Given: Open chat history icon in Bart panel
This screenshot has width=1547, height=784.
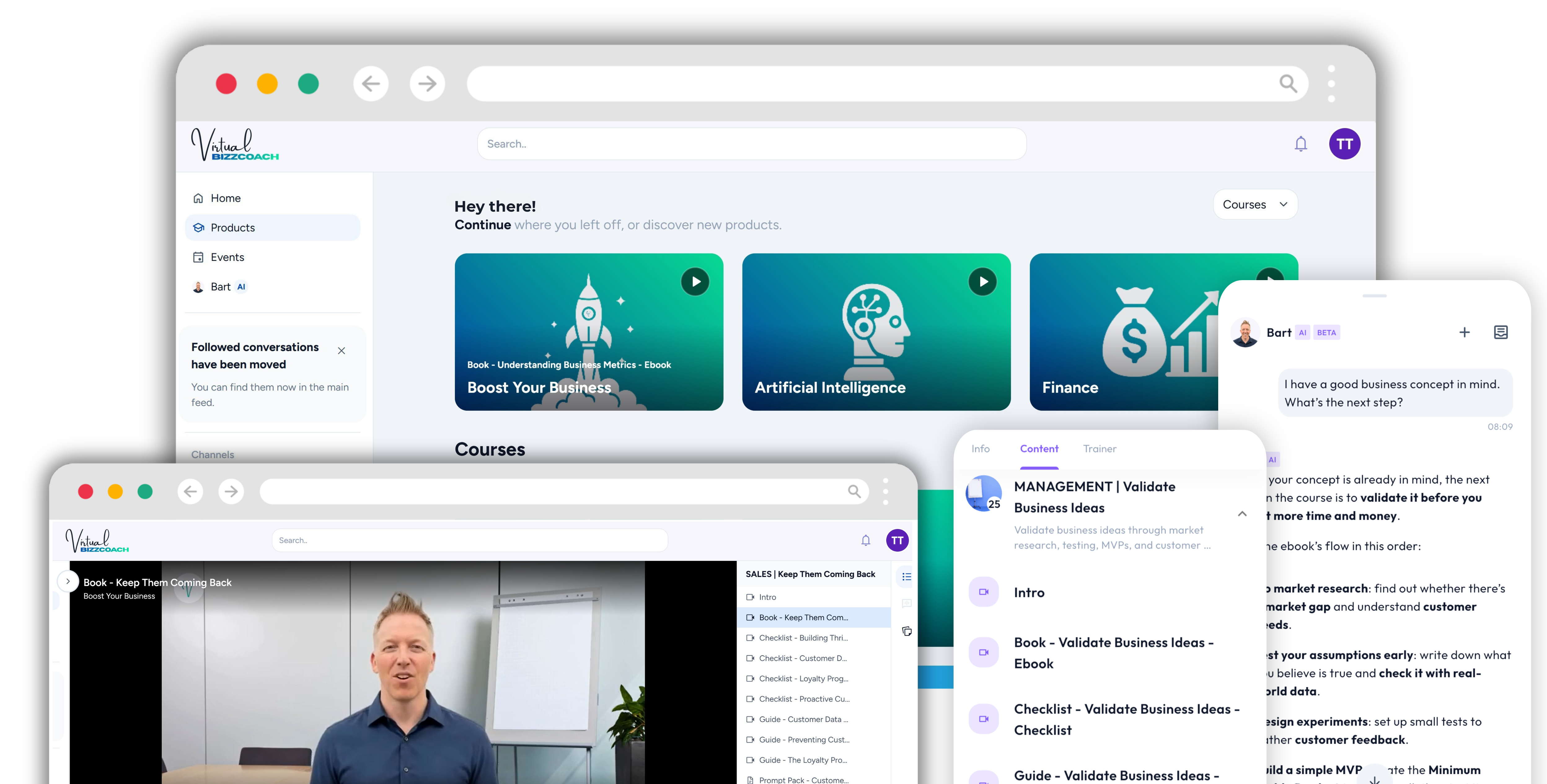Looking at the screenshot, I should 1500,333.
